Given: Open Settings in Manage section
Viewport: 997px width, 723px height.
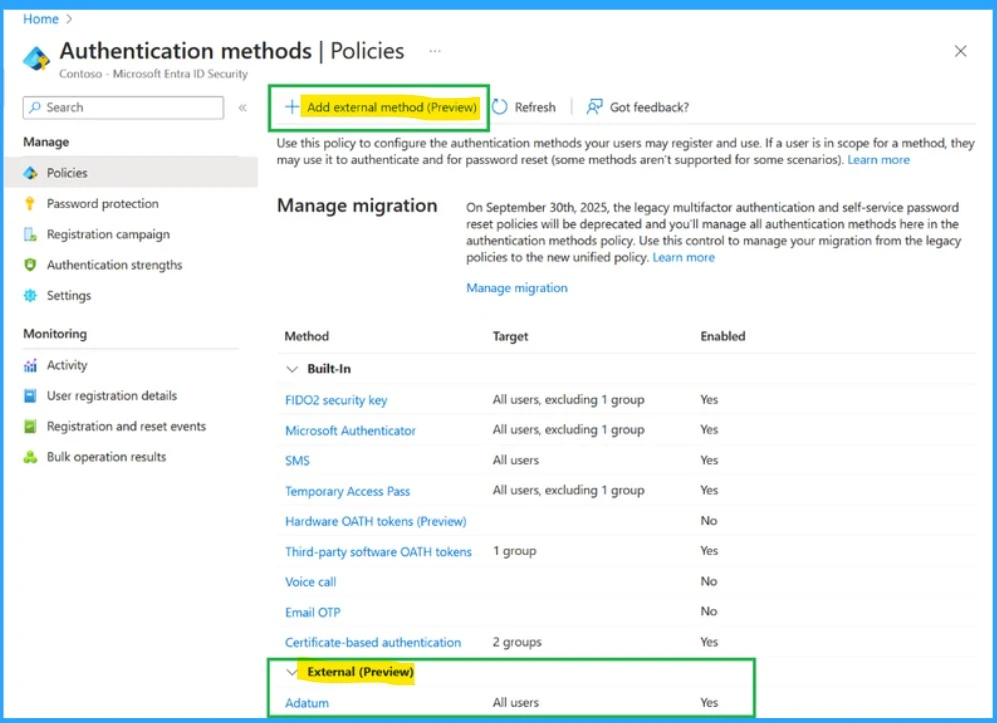Looking at the screenshot, I should pos(69,295).
